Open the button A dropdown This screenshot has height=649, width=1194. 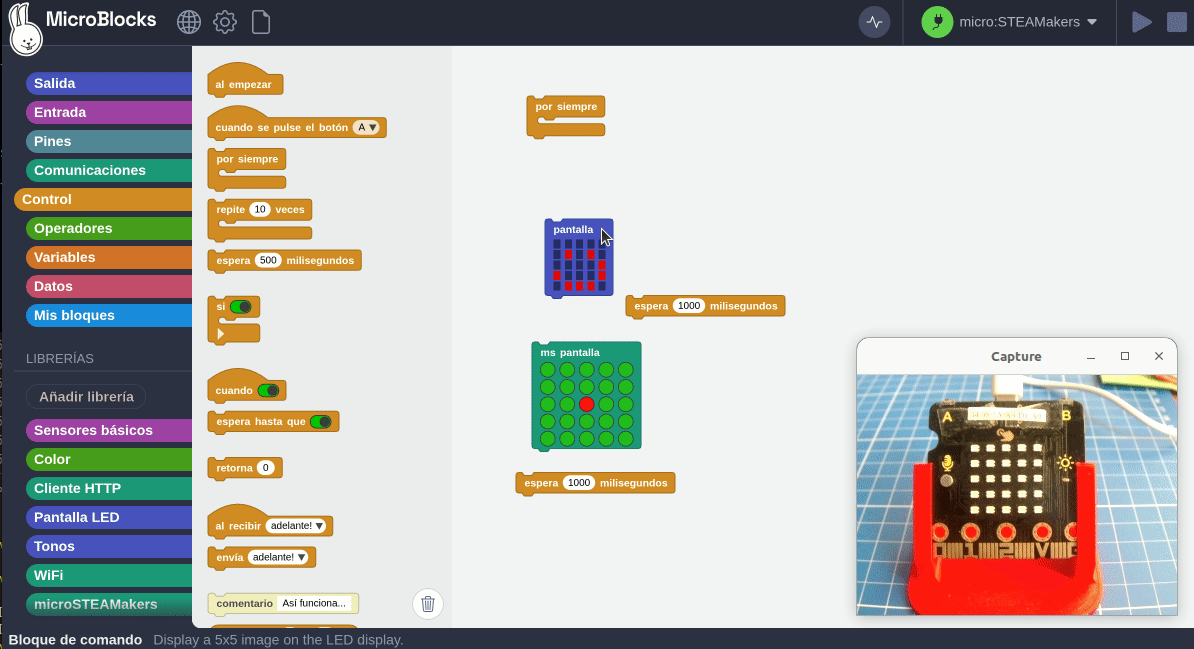coord(367,127)
